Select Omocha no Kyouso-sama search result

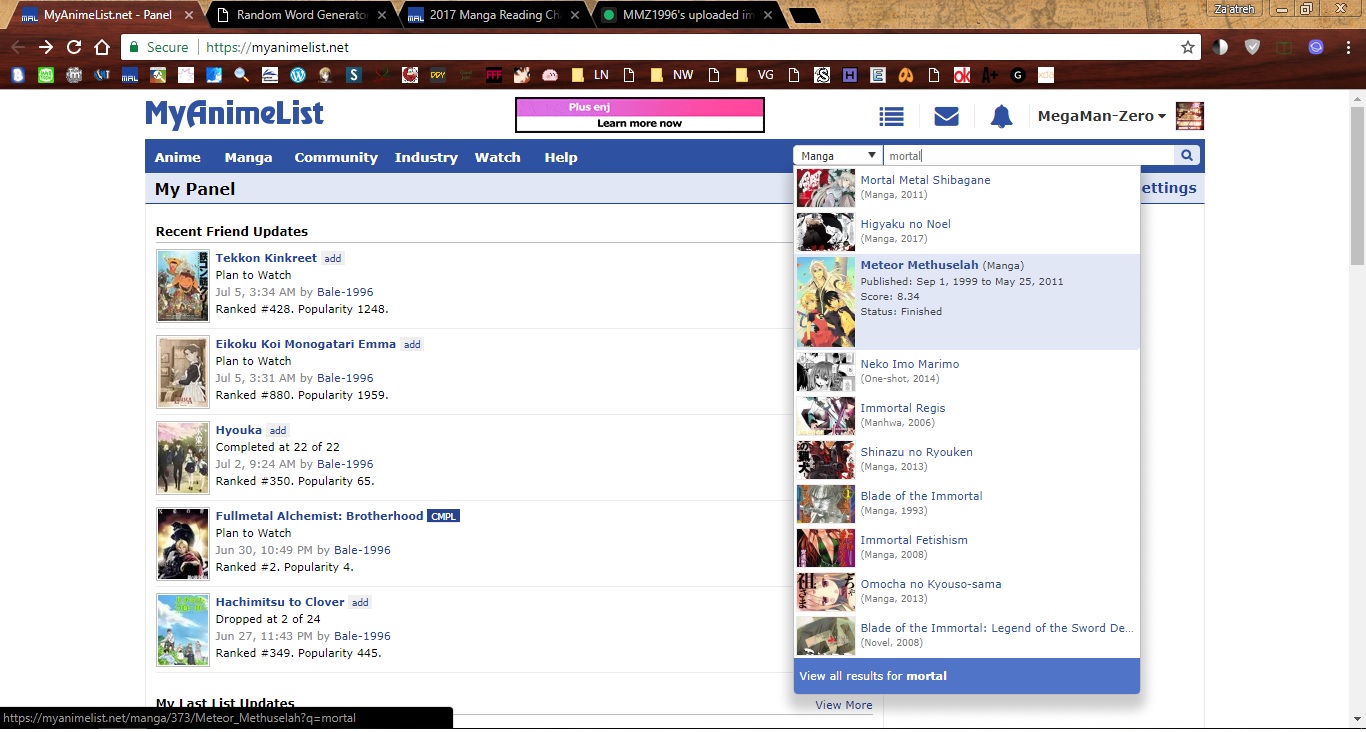967,592
